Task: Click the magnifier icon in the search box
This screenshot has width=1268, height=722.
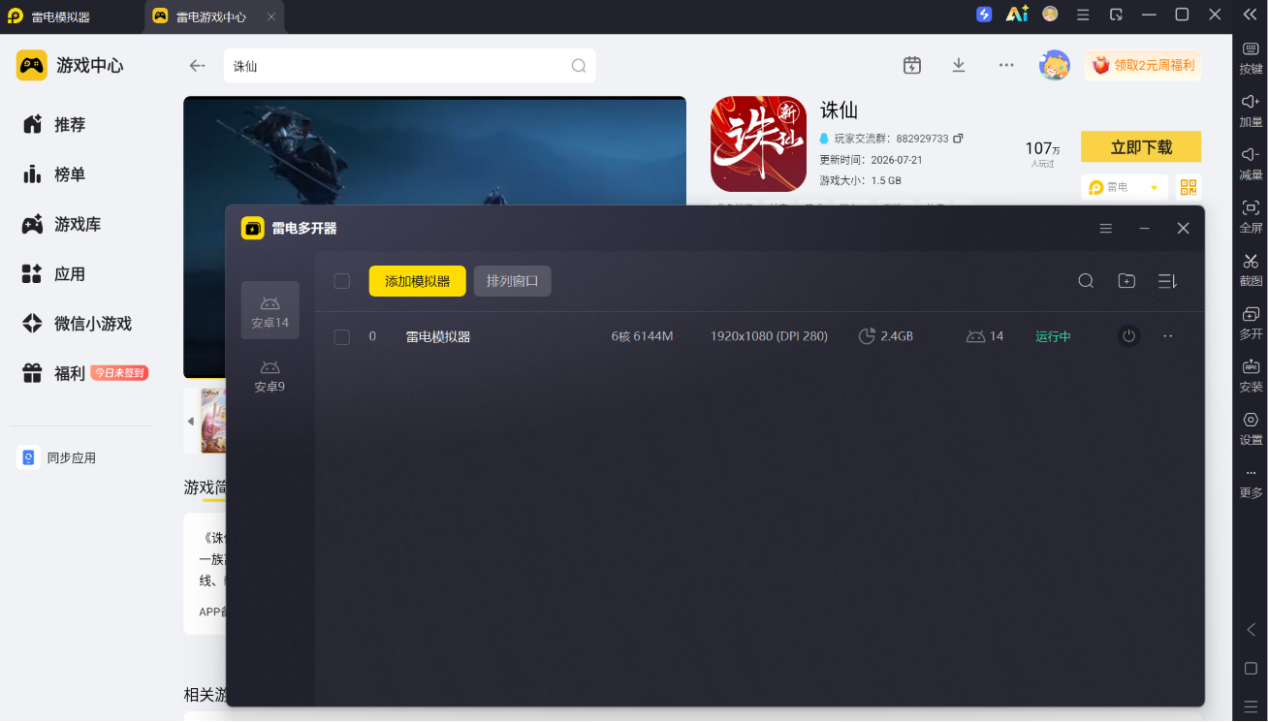Action: click(579, 66)
